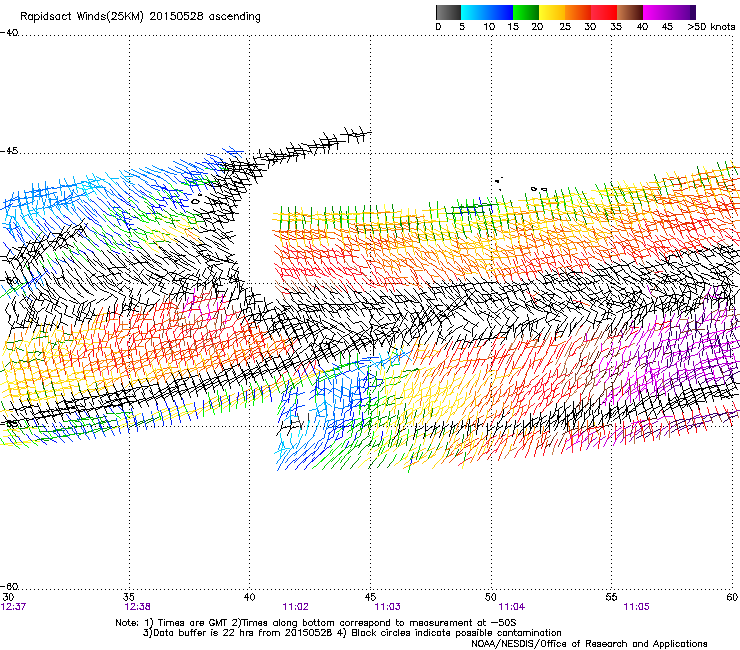
Task: Click the 12:38 pass time label
Action: click(137, 607)
